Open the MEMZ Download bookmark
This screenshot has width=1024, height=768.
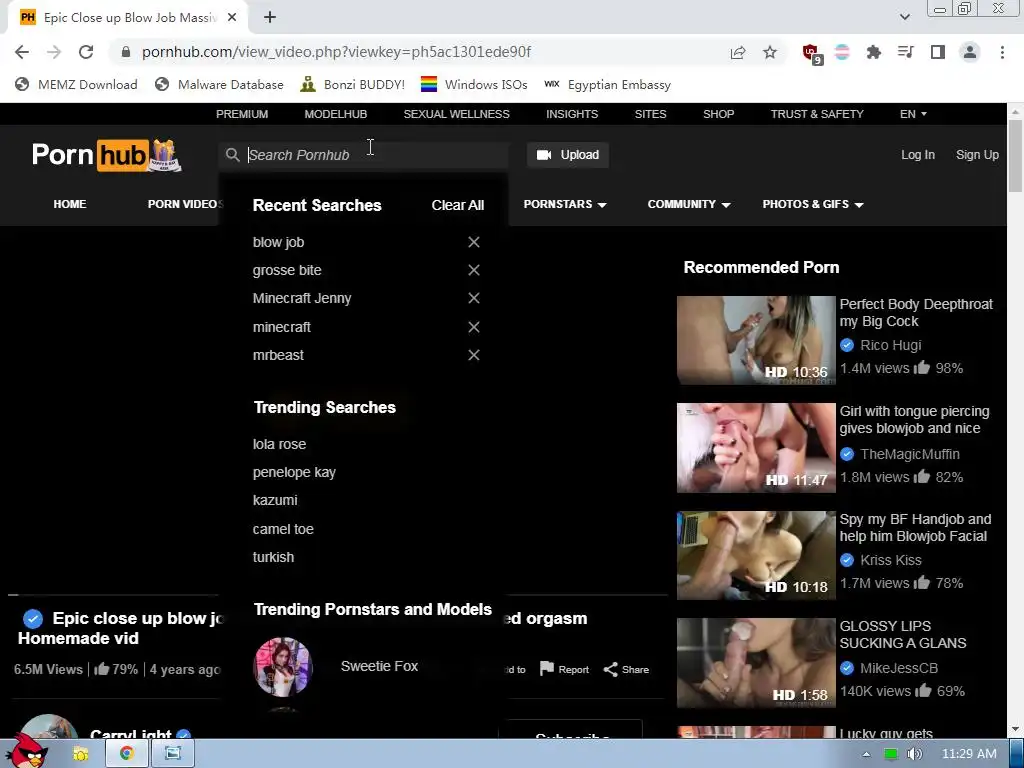76,84
